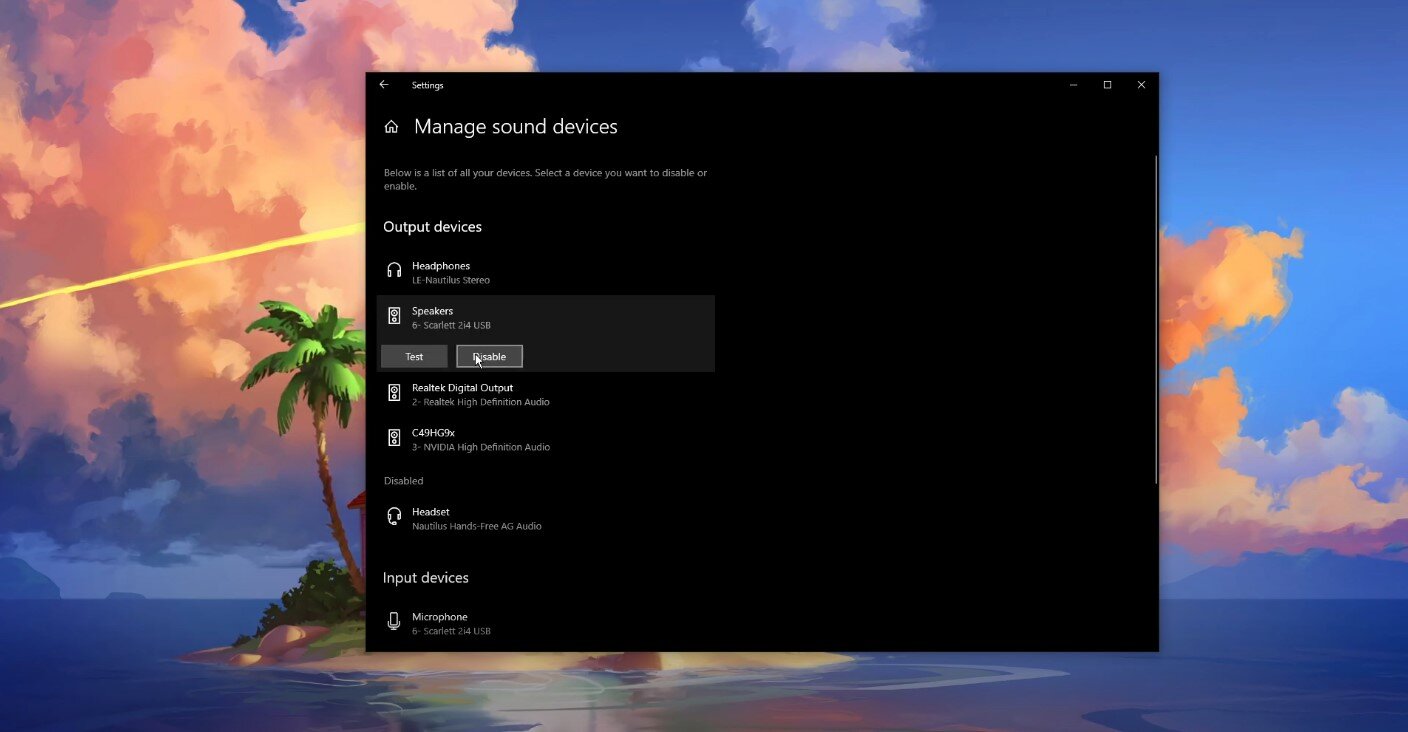Viewport: 1408px width, 732px height.
Task: Click the Speakers device name label
Action: tap(432, 311)
